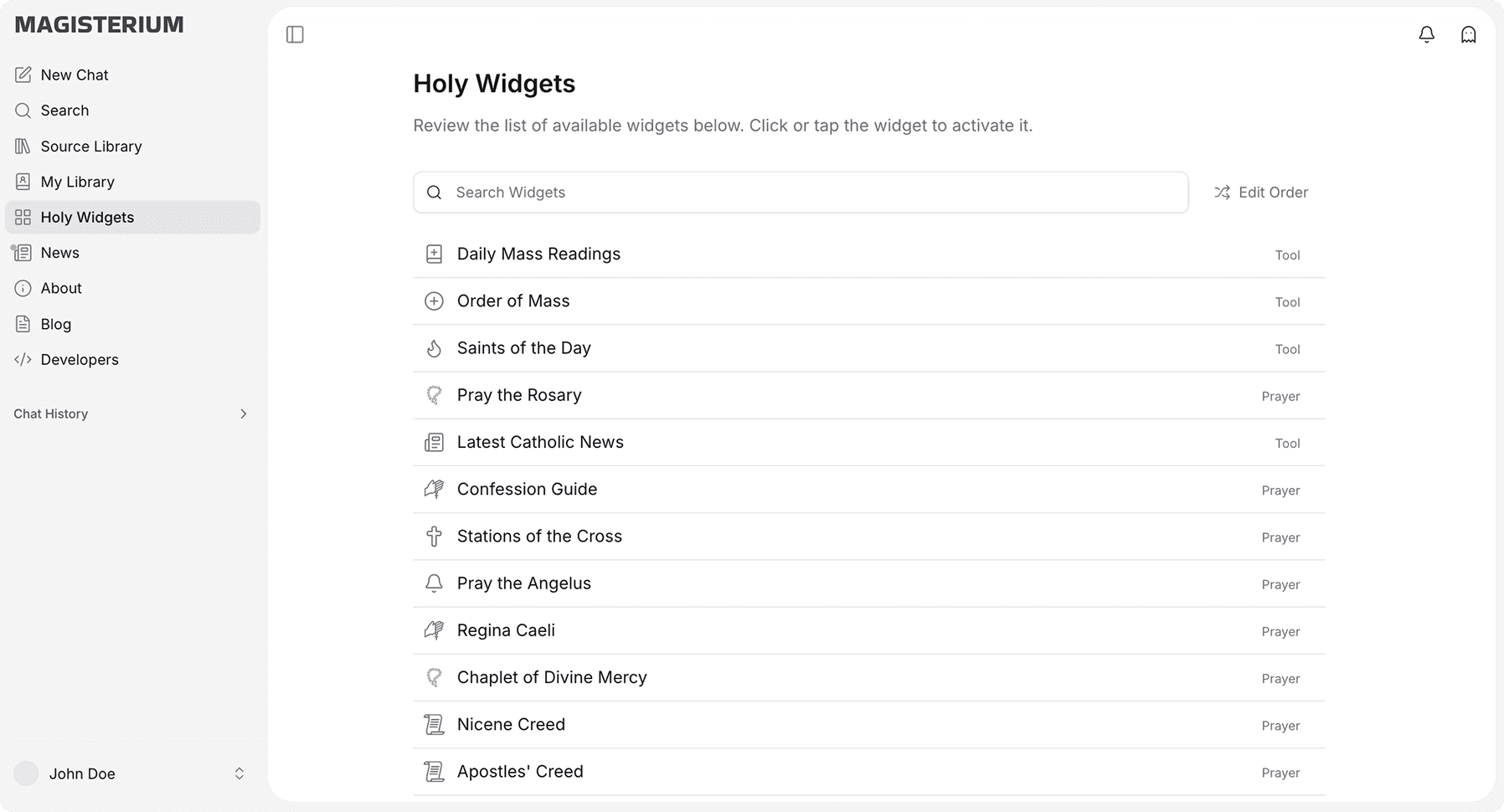Screen dimensions: 1504x812
Task: Start a New Chat
Action: (x=74, y=75)
